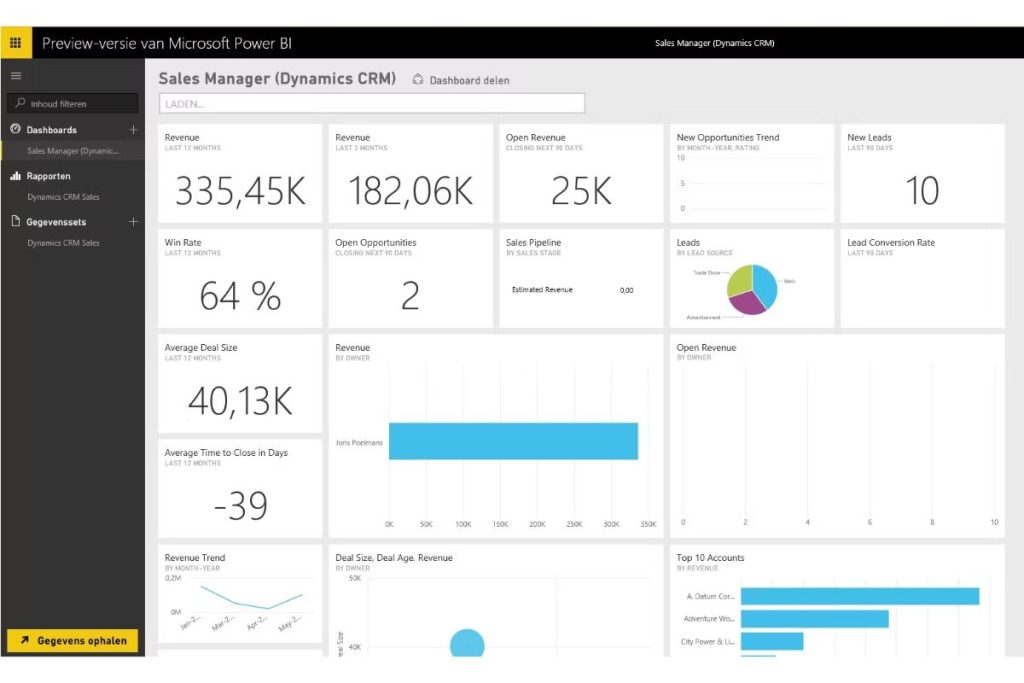This screenshot has width=1024, height=683.
Task: Click the Dashboards gauge icon
Action: pos(16,129)
